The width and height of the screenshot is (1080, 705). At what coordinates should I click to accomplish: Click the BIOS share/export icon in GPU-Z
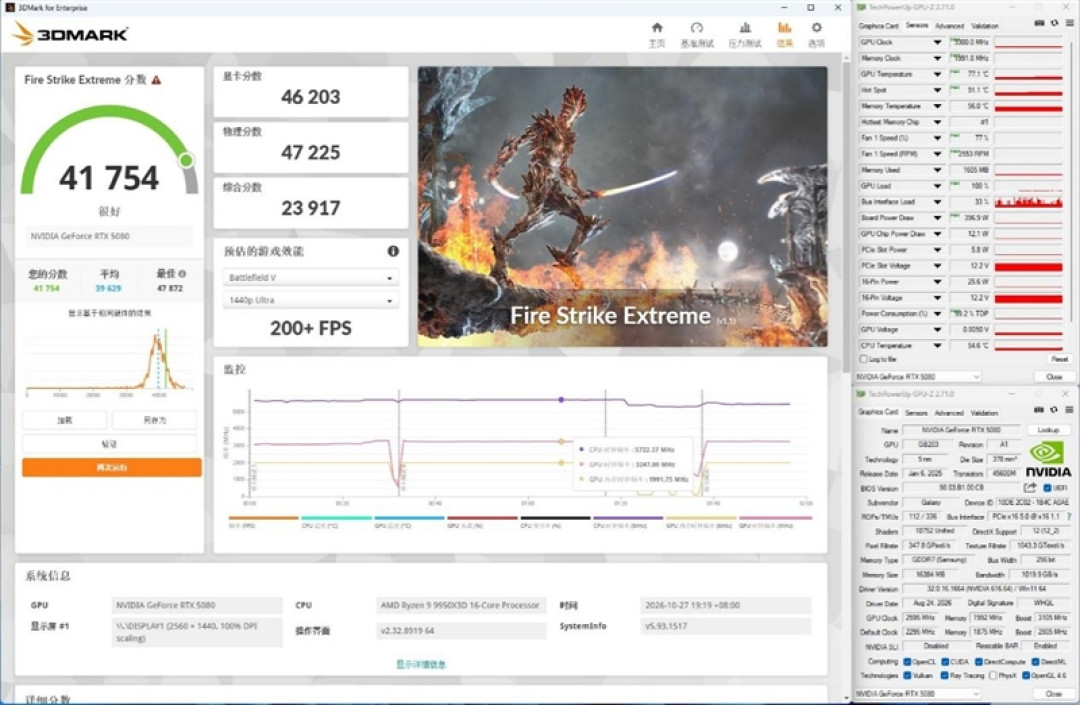point(1030,487)
